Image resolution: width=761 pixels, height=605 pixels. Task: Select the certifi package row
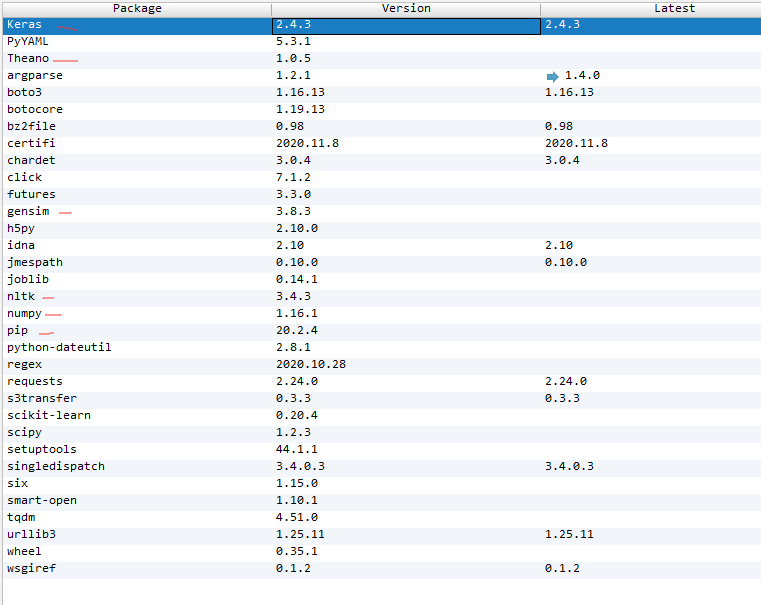[x=381, y=145]
